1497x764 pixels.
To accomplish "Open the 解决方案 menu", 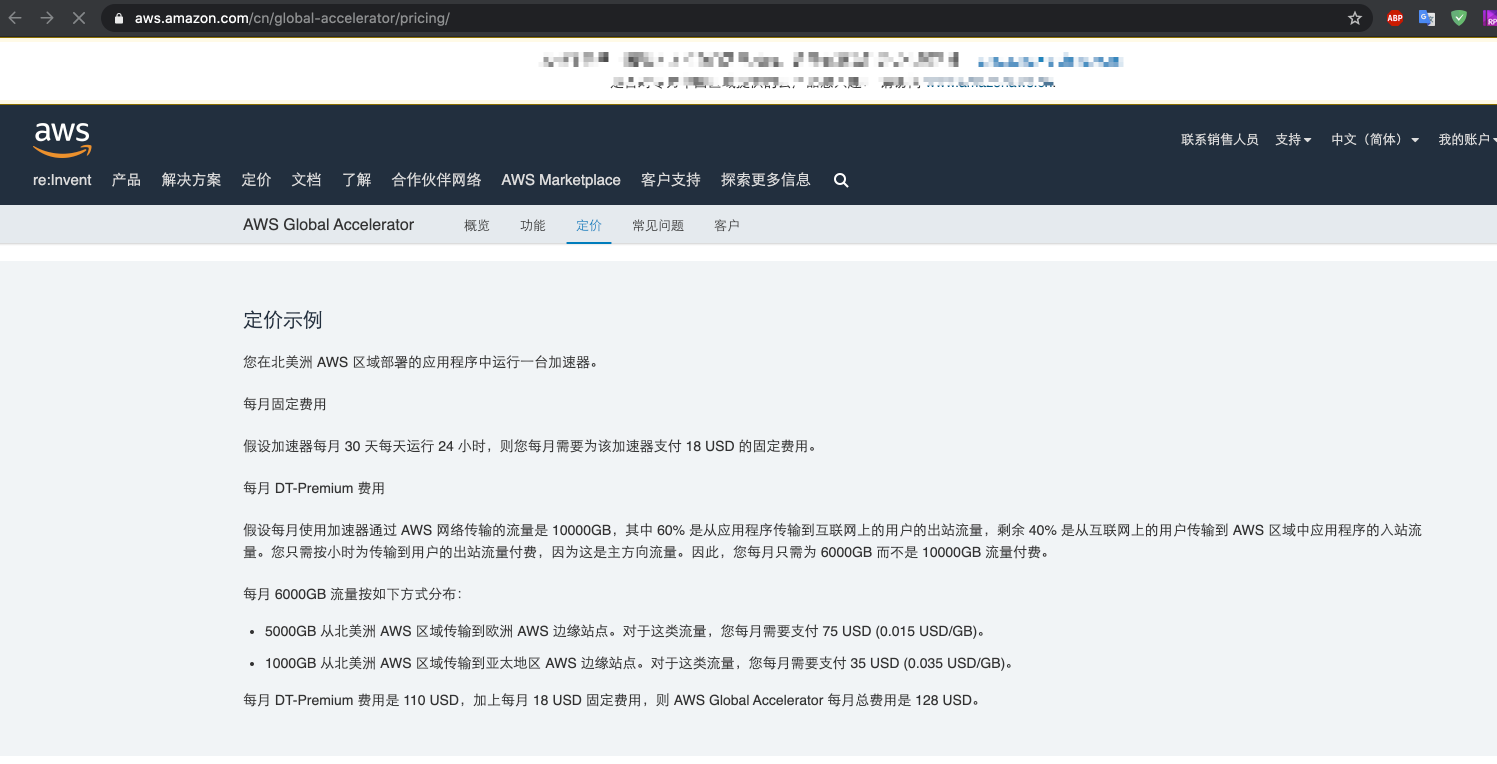I will pos(191,180).
